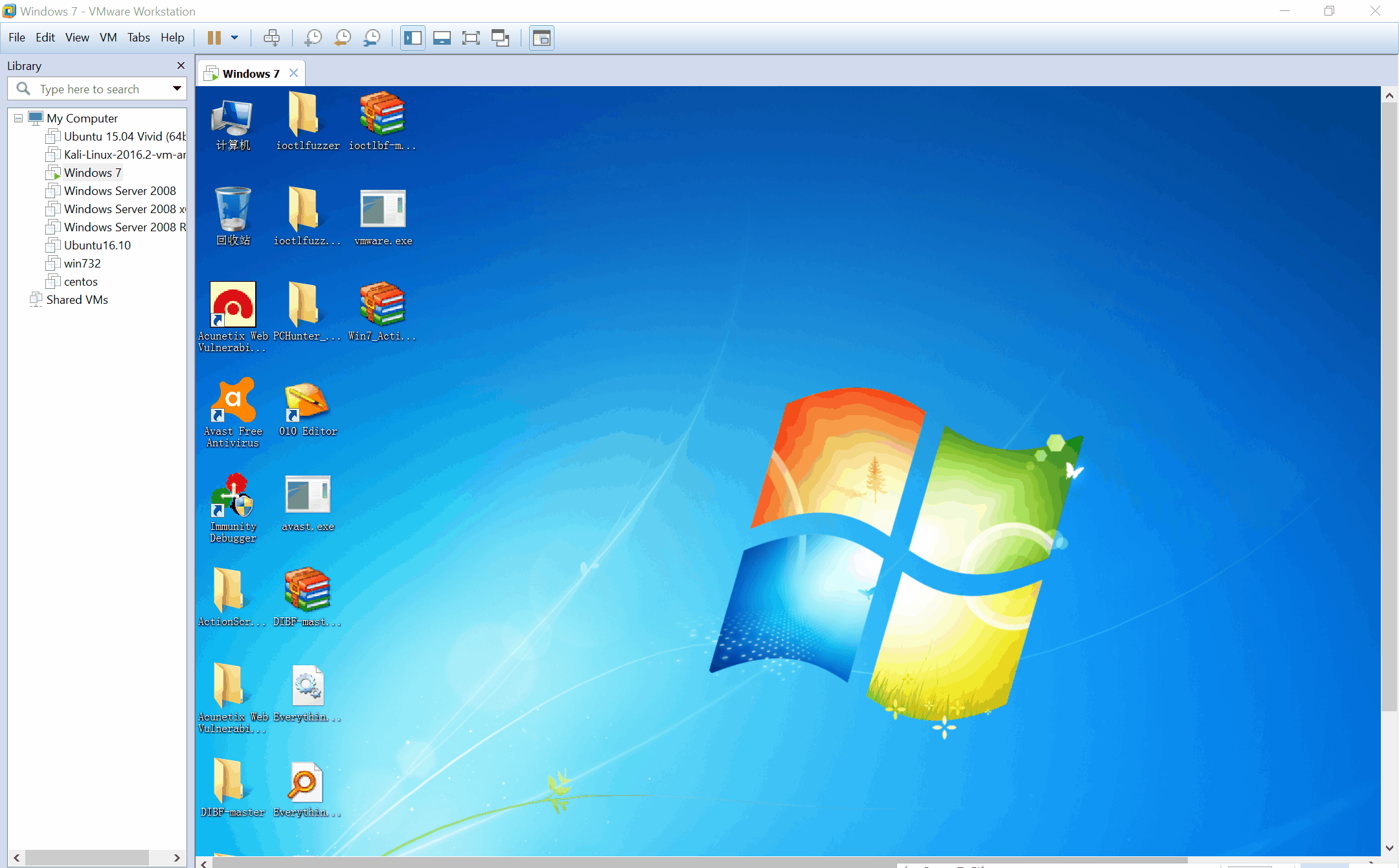This screenshot has width=1399, height=868.
Task: Select the Everythin... search application icon
Action: (x=308, y=789)
